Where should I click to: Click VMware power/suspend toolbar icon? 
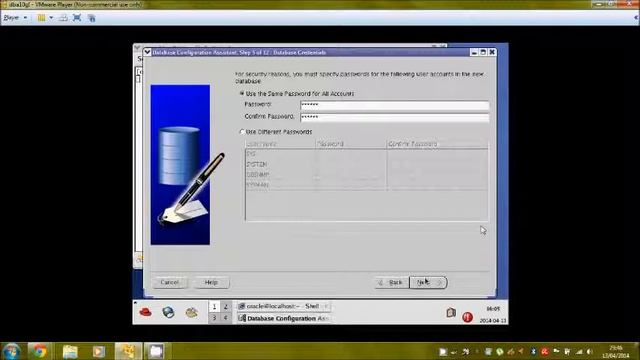coord(41,18)
